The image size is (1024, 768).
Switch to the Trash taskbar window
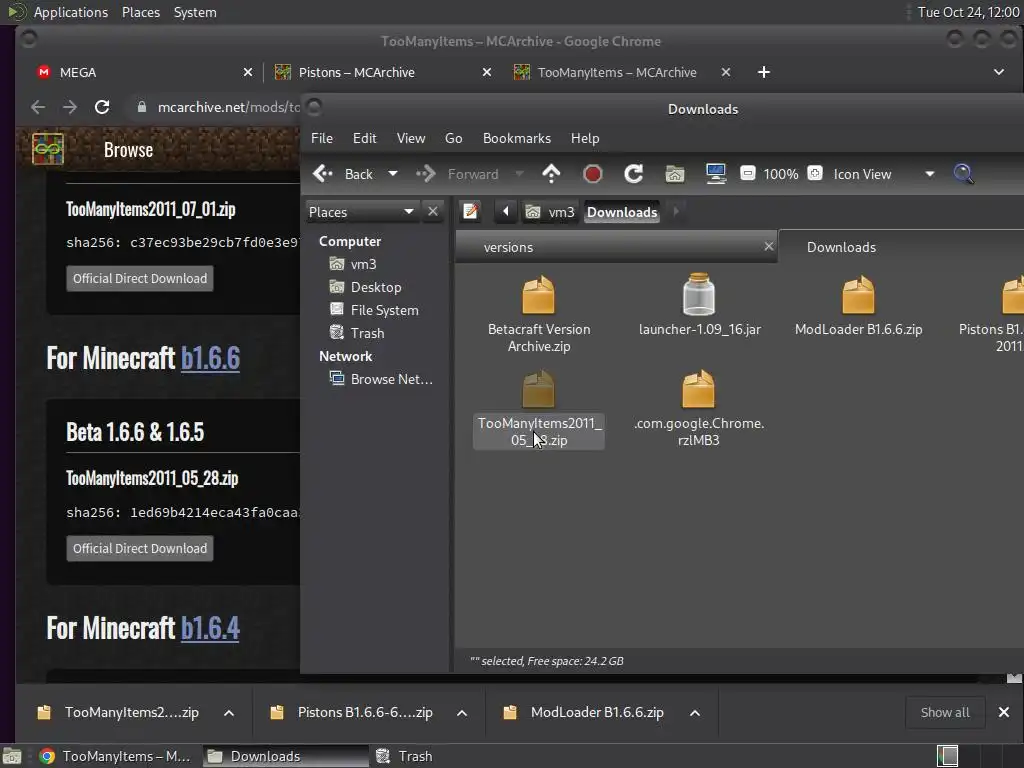point(405,756)
